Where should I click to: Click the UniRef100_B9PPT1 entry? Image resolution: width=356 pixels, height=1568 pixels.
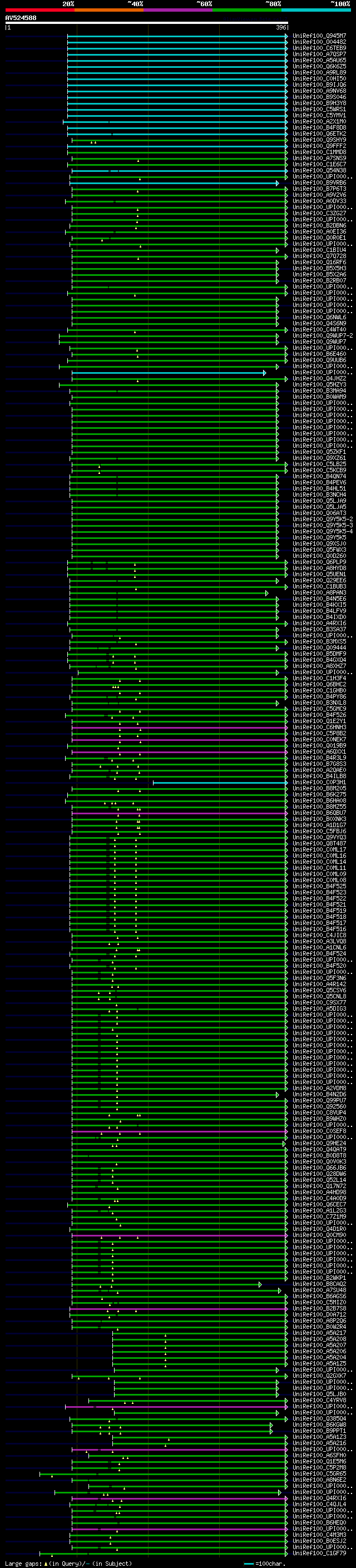(x=319, y=1431)
